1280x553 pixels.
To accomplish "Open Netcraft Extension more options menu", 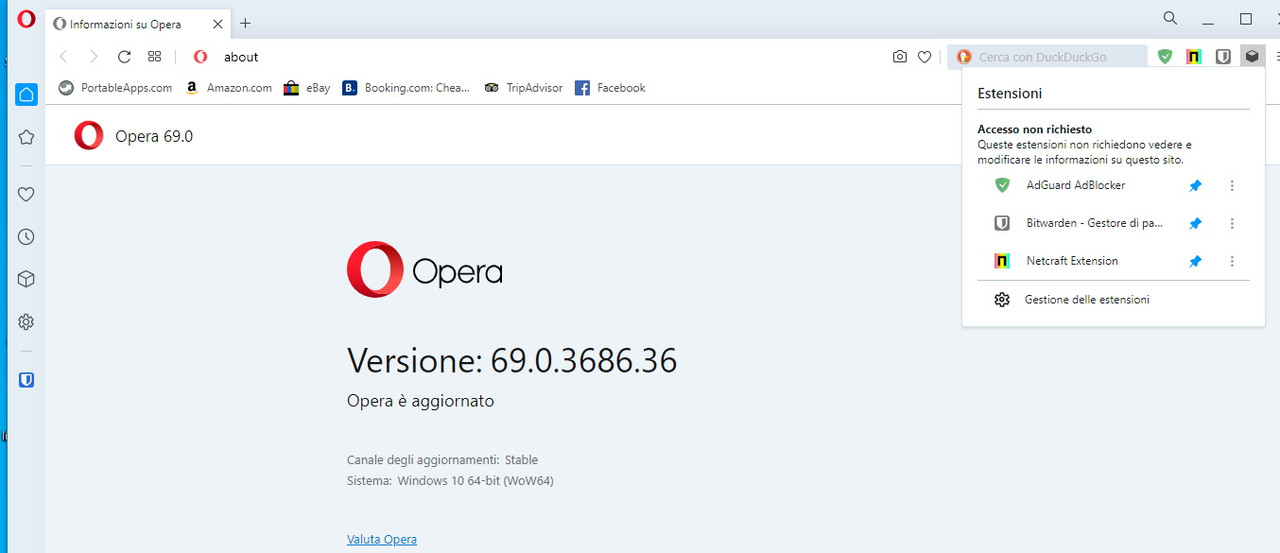I will pyautogui.click(x=1232, y=261).
